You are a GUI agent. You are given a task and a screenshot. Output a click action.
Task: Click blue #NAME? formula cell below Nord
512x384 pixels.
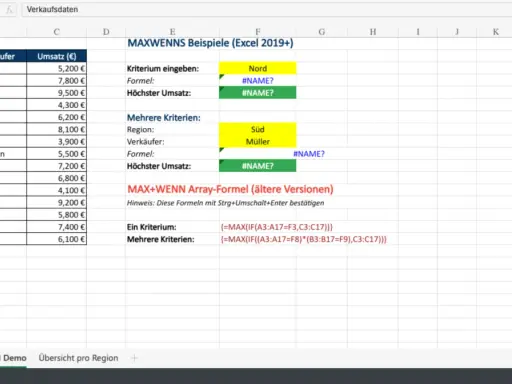click(x=258, y=81)
